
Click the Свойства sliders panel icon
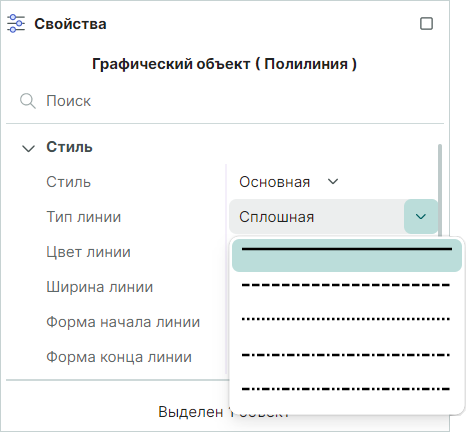(x=16, y=24)
